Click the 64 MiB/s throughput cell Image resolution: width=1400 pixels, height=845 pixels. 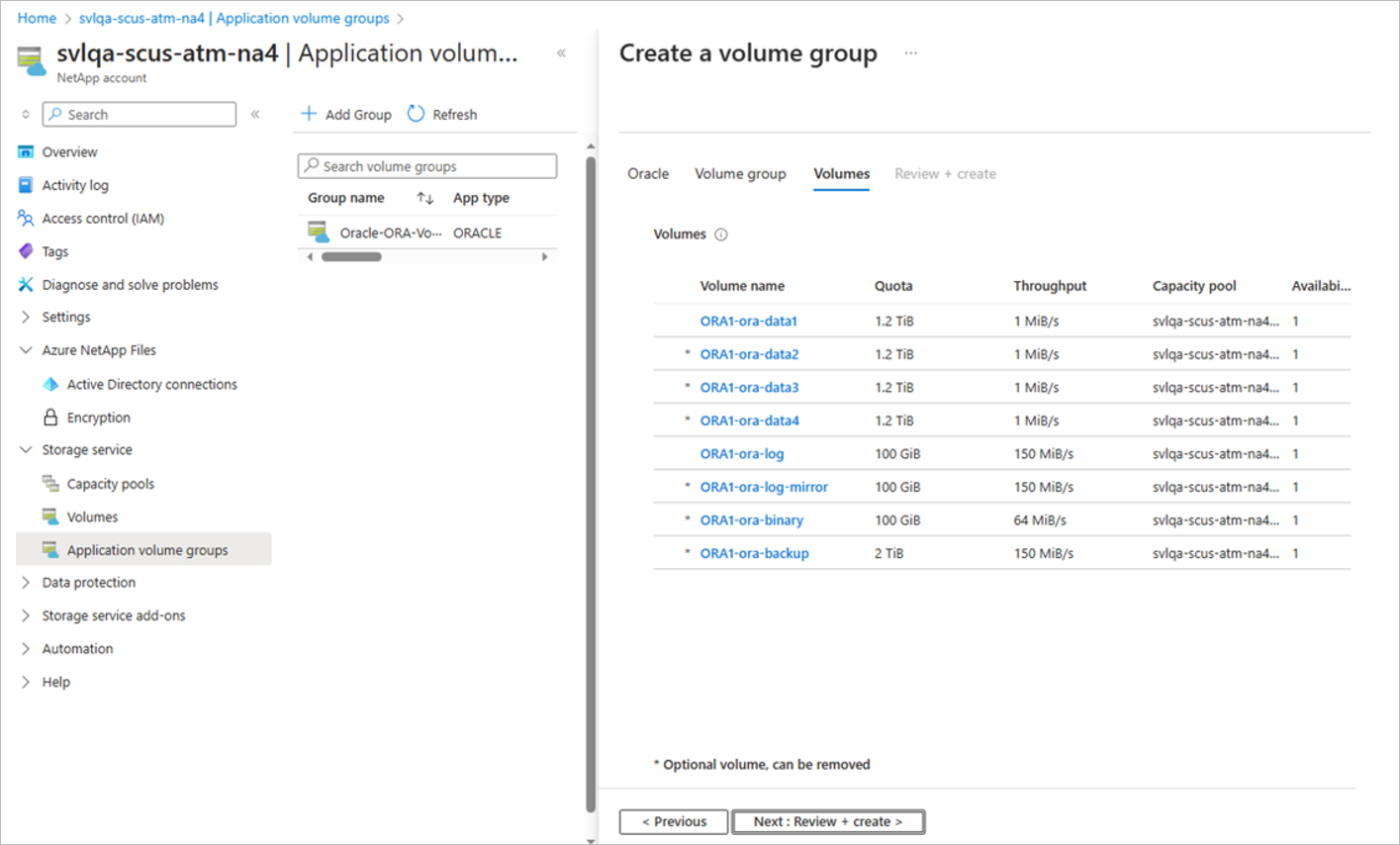[1040, 519]
